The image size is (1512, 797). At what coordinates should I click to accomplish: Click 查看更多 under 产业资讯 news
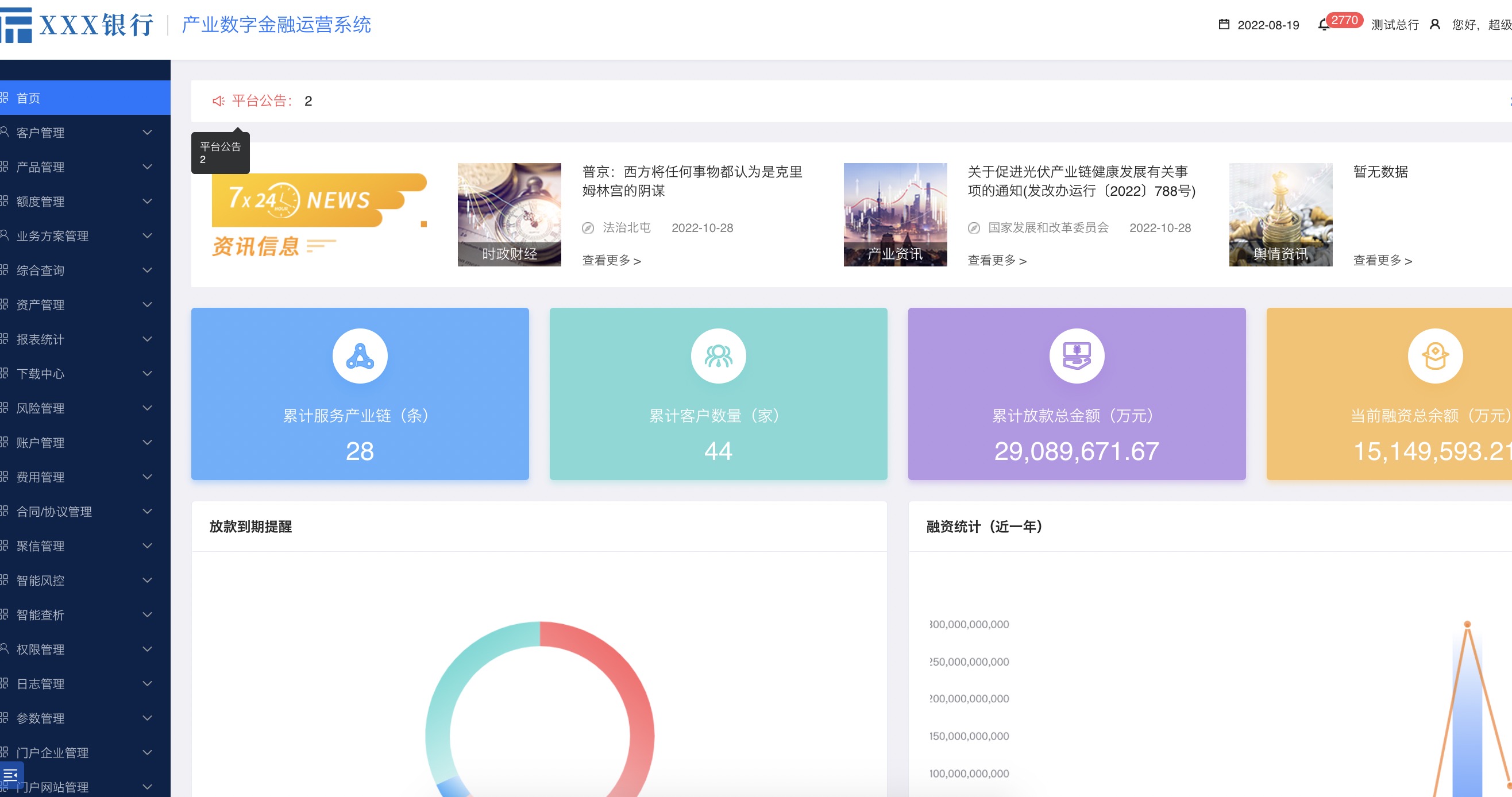(997, 261)
